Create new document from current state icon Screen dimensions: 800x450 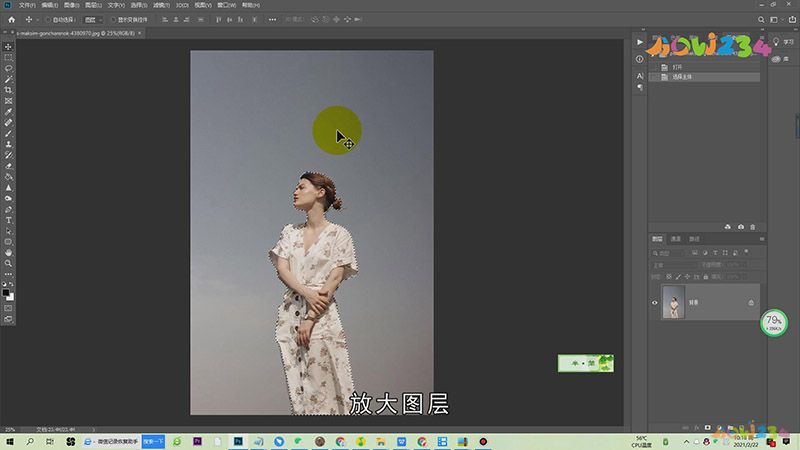(x=728, y=227)
